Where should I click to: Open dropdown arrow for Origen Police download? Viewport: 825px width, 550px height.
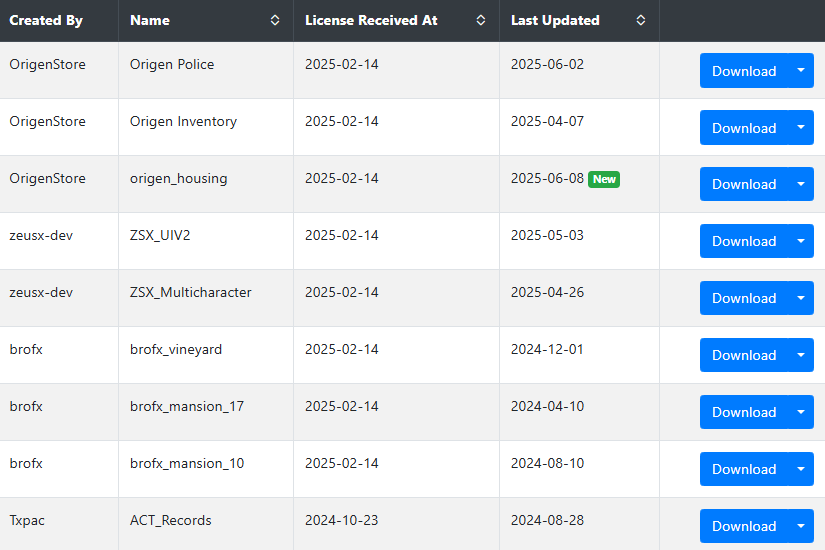point(801,71)
